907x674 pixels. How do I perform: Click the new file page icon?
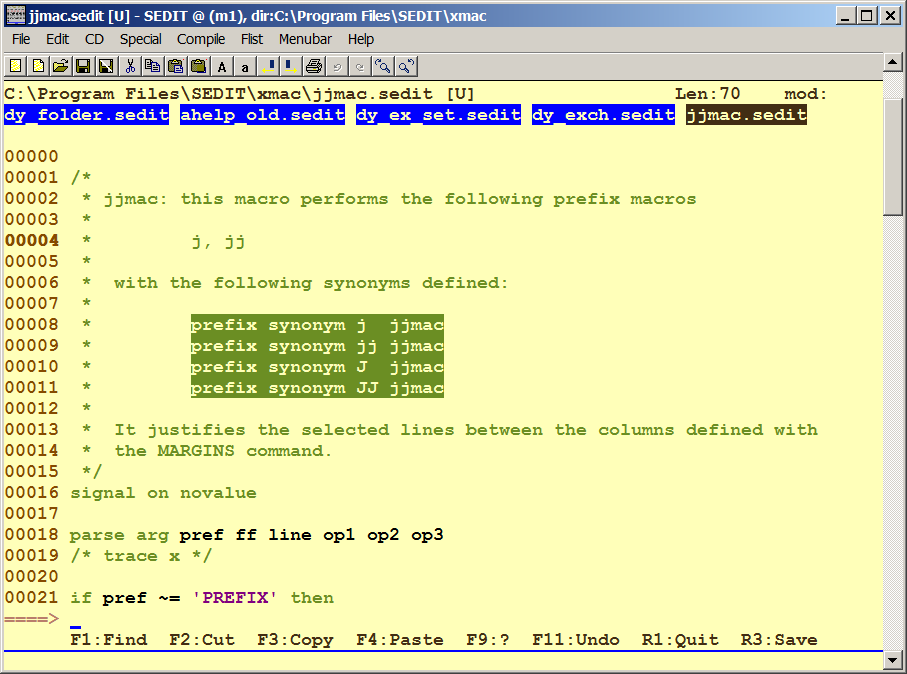tap(38, 67)
